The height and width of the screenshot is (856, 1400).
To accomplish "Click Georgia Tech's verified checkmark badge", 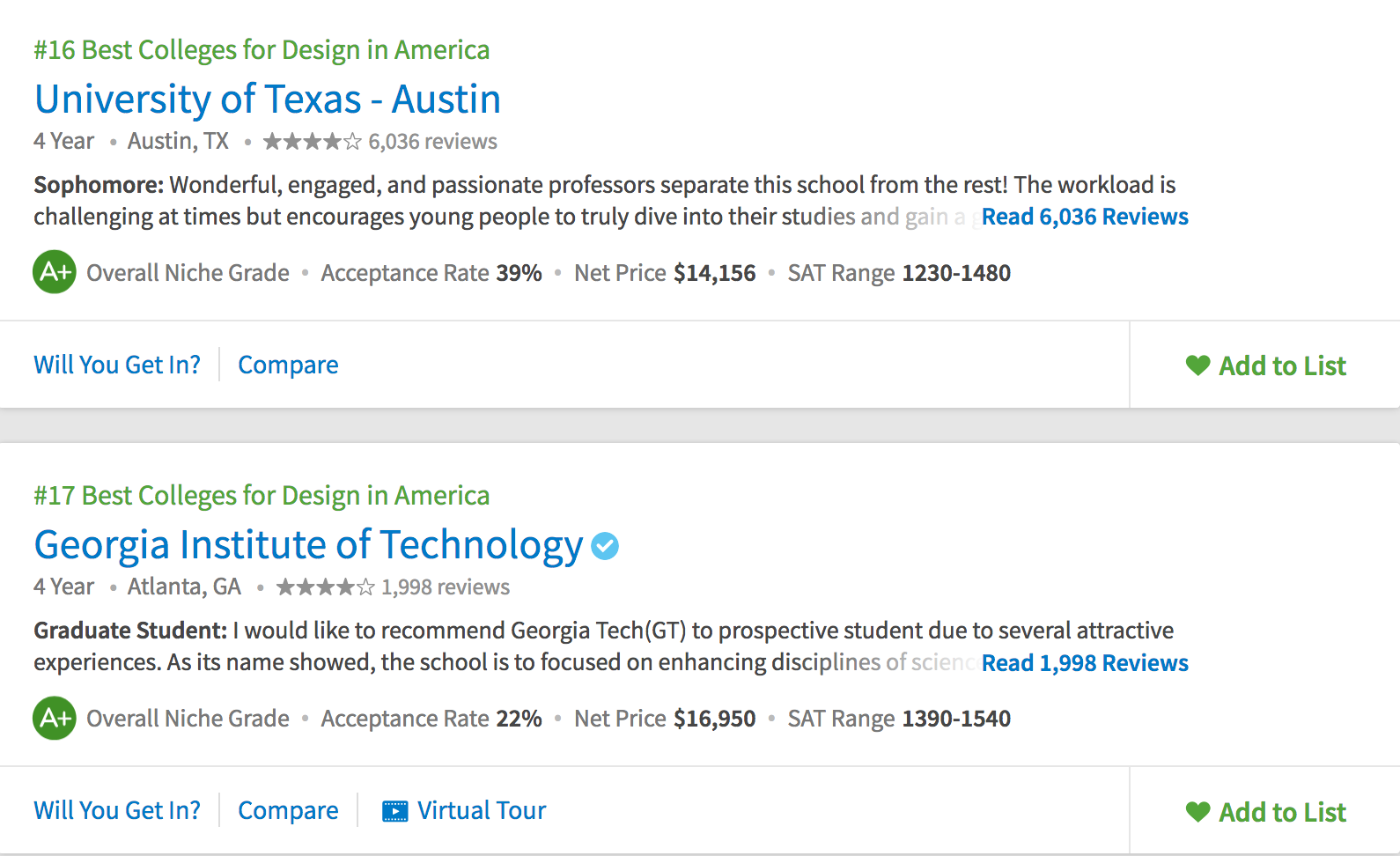I will 605,546.
